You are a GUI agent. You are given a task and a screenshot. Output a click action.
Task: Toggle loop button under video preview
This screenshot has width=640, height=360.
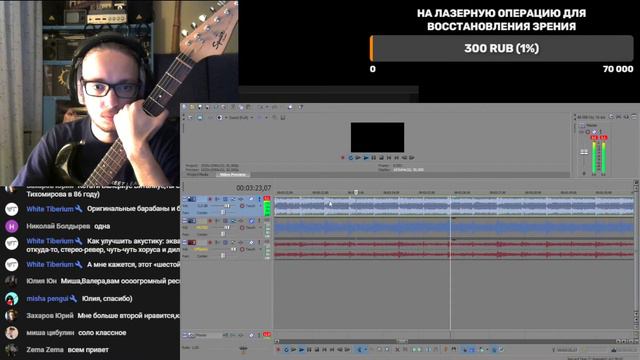(351, 158)
